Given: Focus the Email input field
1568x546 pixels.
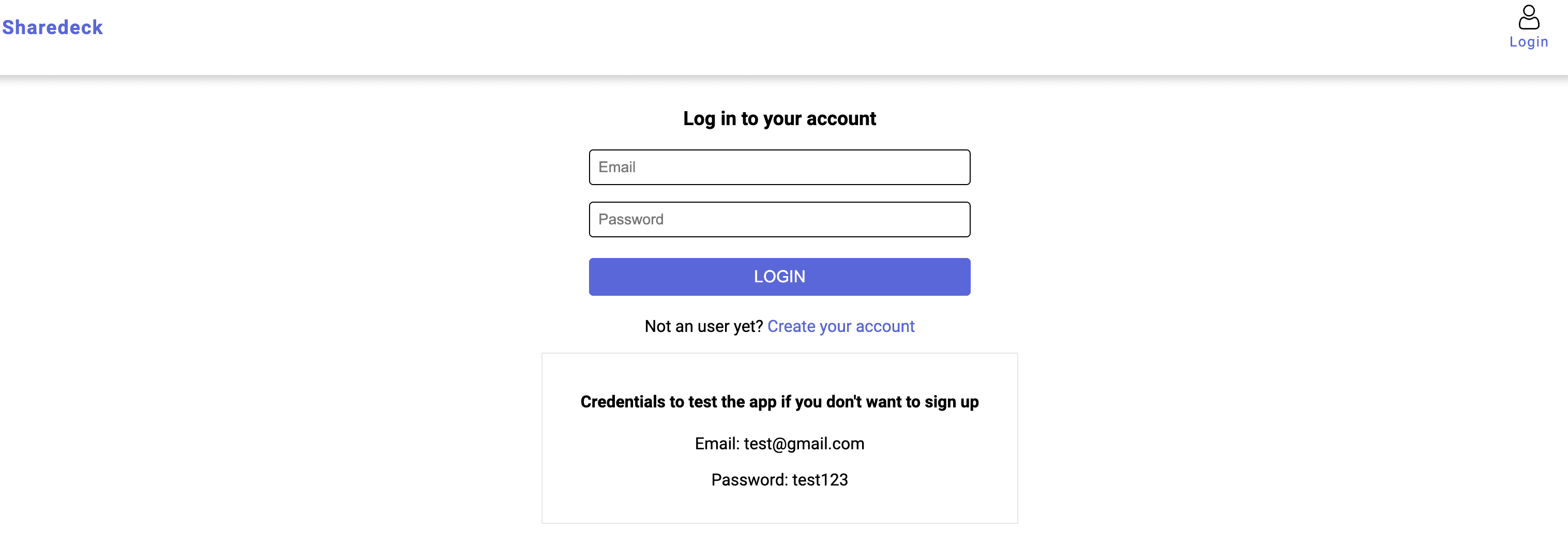Looking at the screenshot, I should click(x=779, y=167).
